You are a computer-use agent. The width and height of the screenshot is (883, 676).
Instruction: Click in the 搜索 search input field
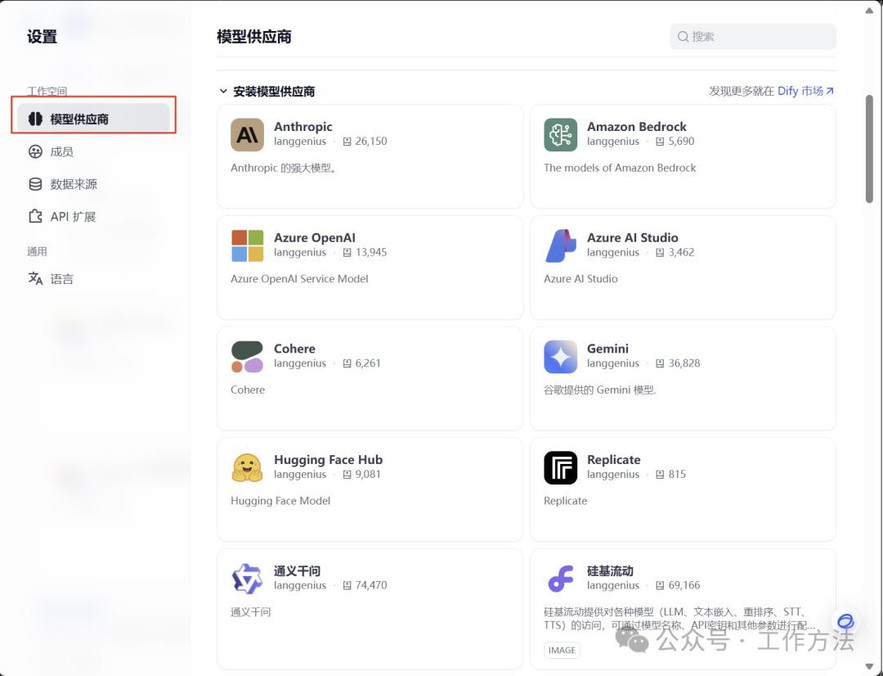point(753,37)
